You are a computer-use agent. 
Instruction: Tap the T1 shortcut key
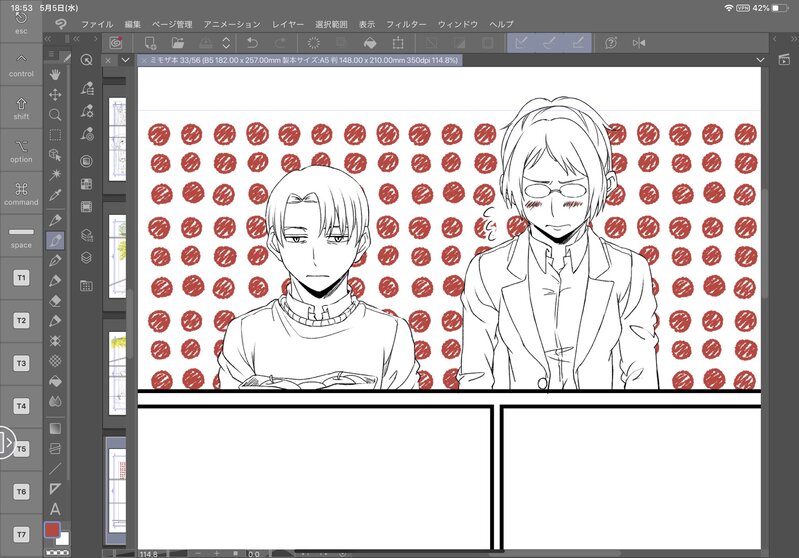pos(21,278)
